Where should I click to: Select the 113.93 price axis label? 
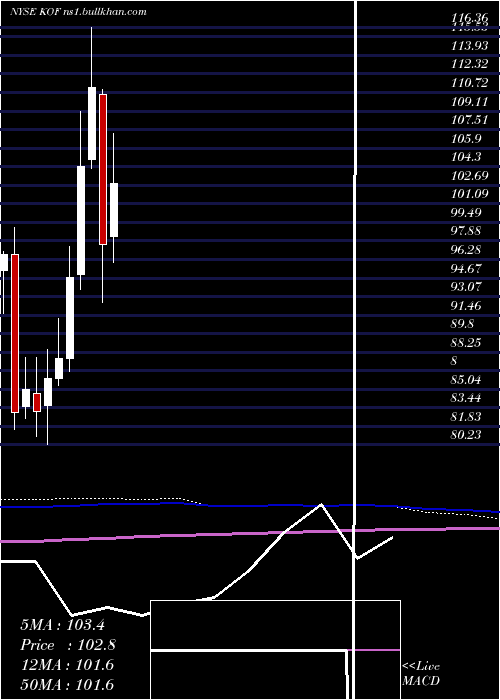469,46
